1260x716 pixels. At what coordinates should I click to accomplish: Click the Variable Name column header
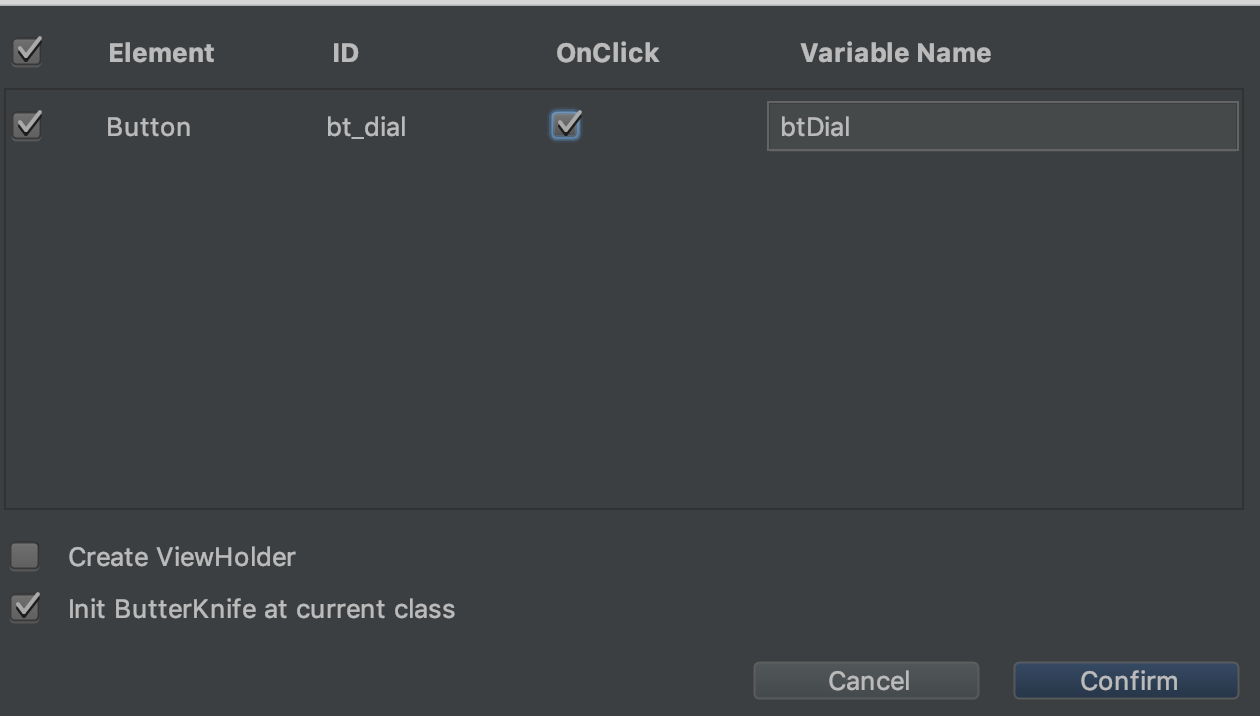894,52
